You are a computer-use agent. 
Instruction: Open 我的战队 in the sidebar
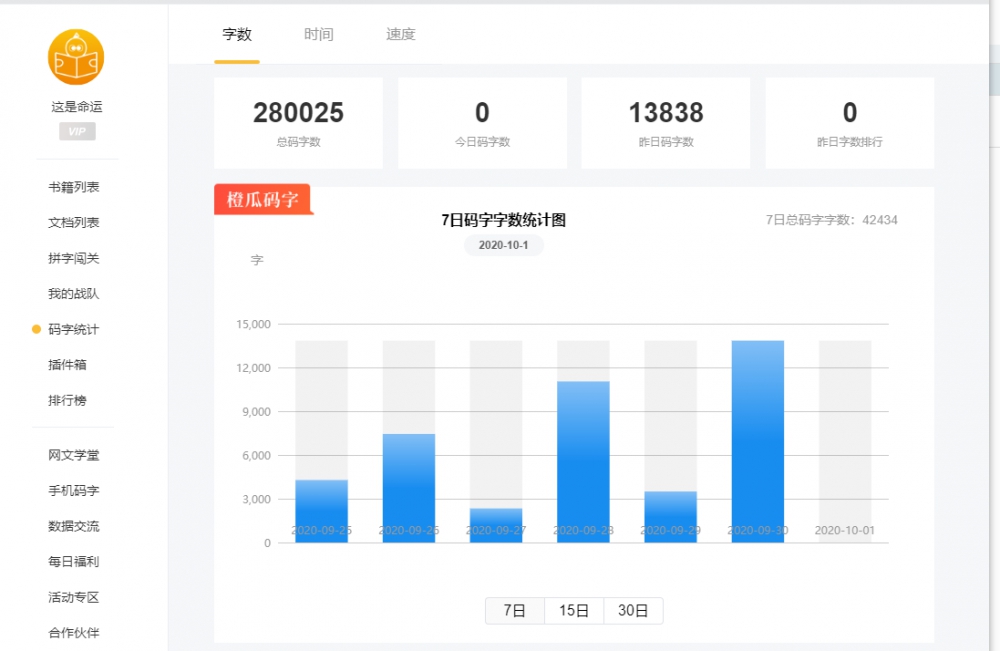click(x=74, y=294)
